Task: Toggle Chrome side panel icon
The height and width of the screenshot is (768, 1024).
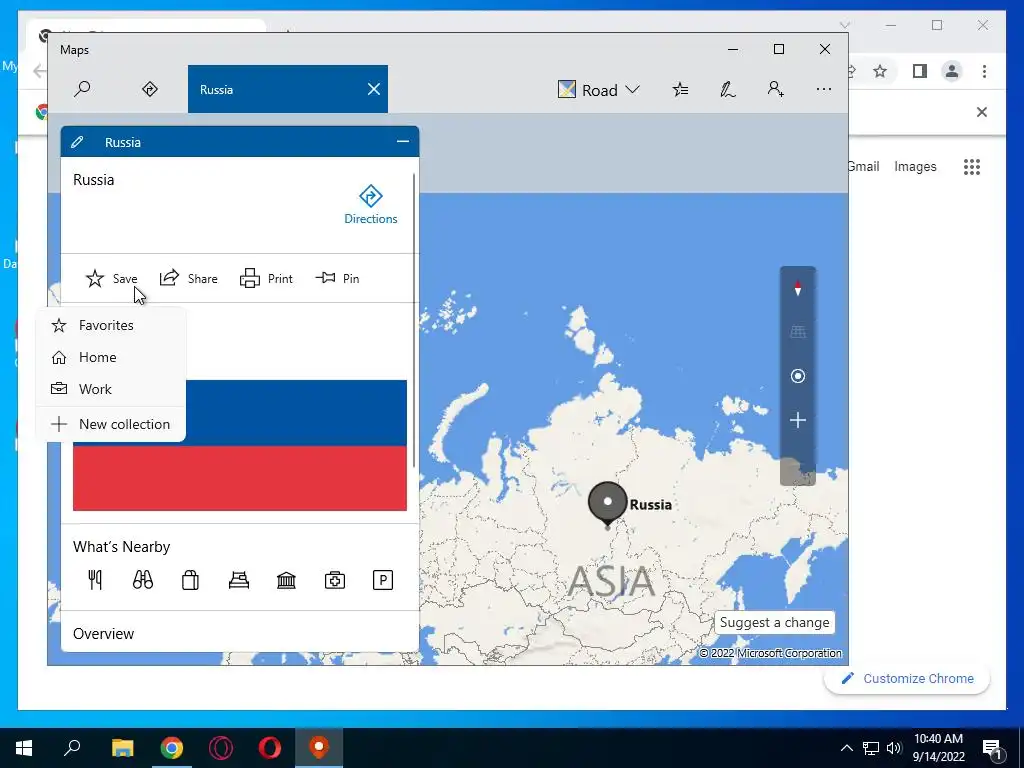Action: pos(920,71)
